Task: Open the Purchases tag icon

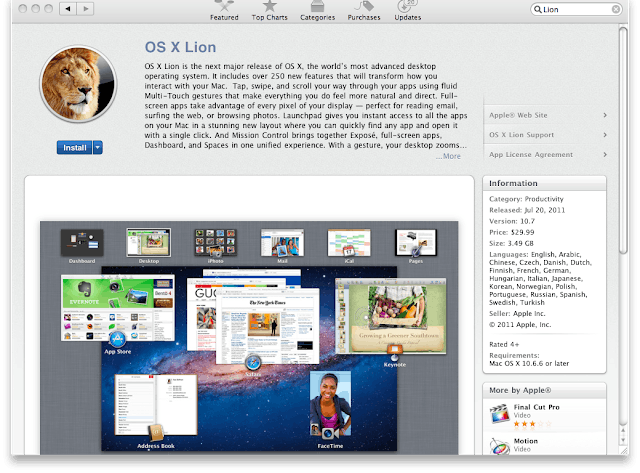Action: point(364,6)
